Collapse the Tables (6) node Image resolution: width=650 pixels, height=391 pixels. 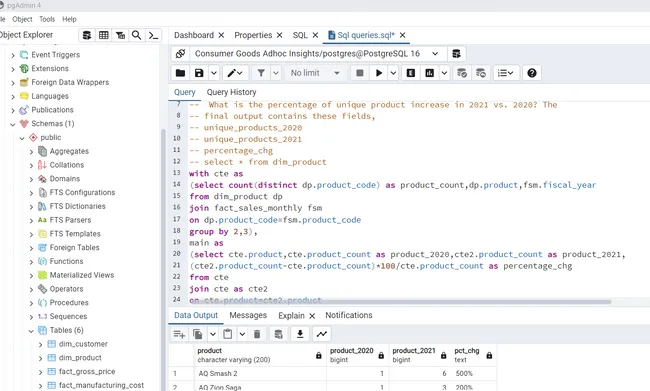point(31,331)
